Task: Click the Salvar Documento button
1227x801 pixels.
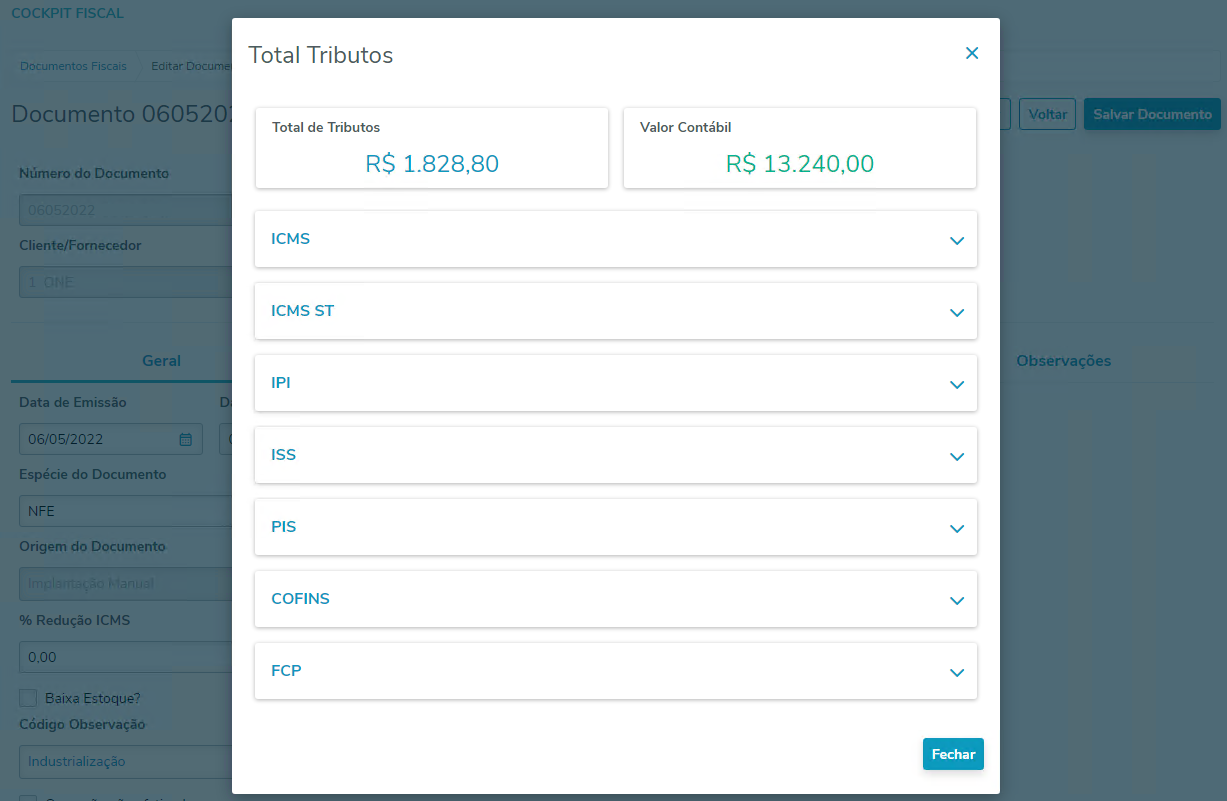Action: (1152, 114)
